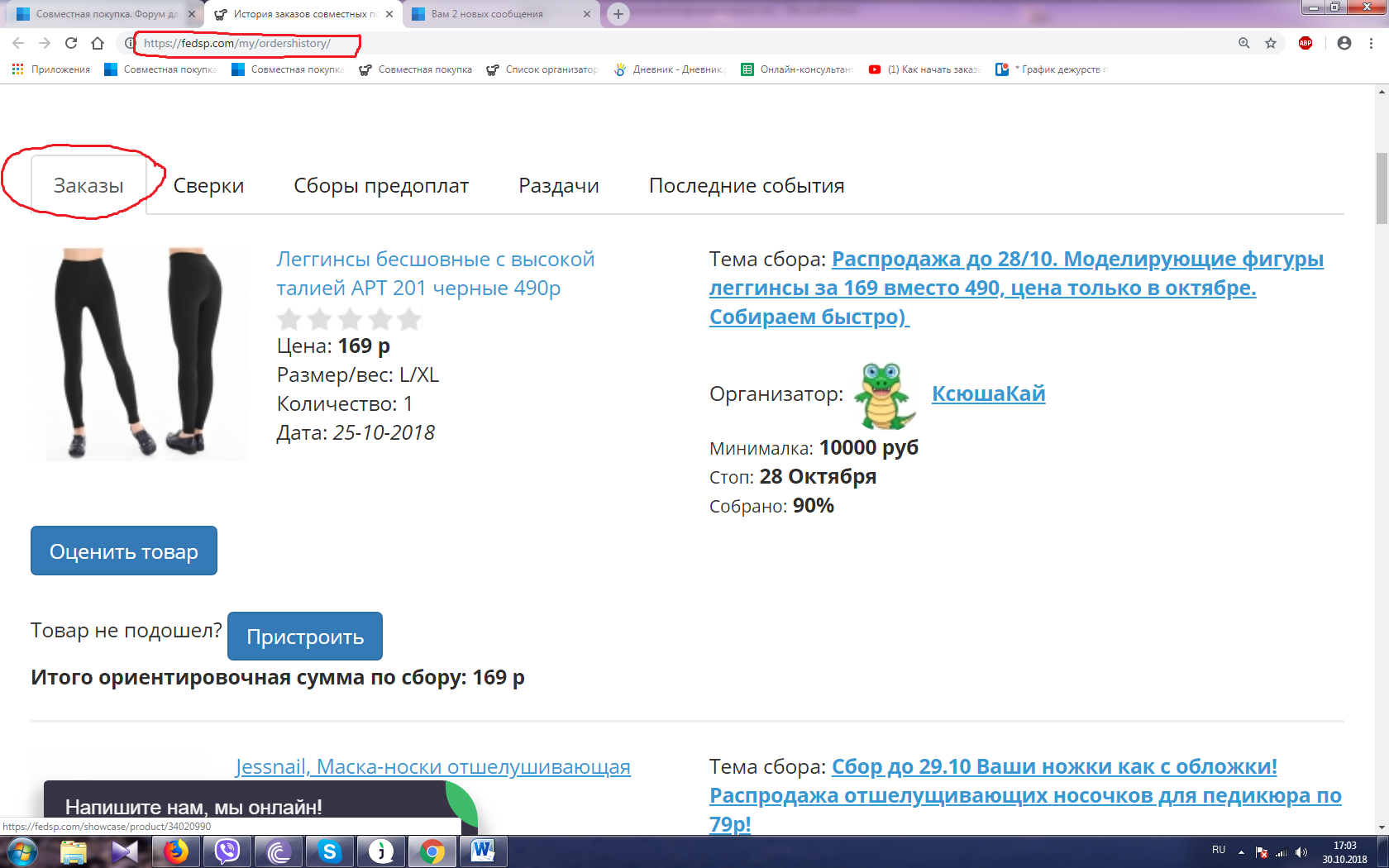
Task: Open organizer КсюшаКай profile link
Action: pos(988,393)
